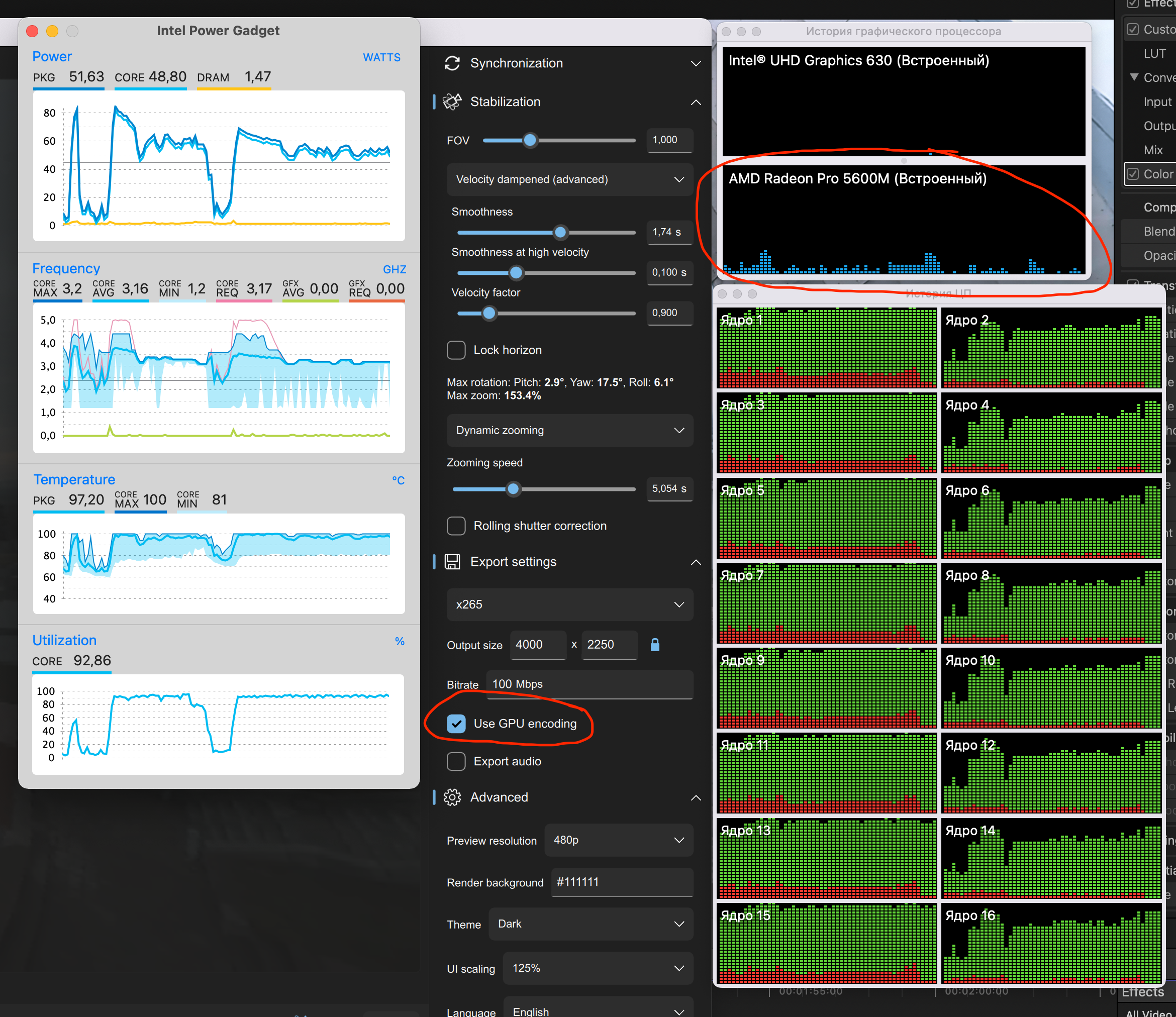Click the Stabilization gyroscope icon
The image size is (1176, 1017).
[x=452, y=101]
